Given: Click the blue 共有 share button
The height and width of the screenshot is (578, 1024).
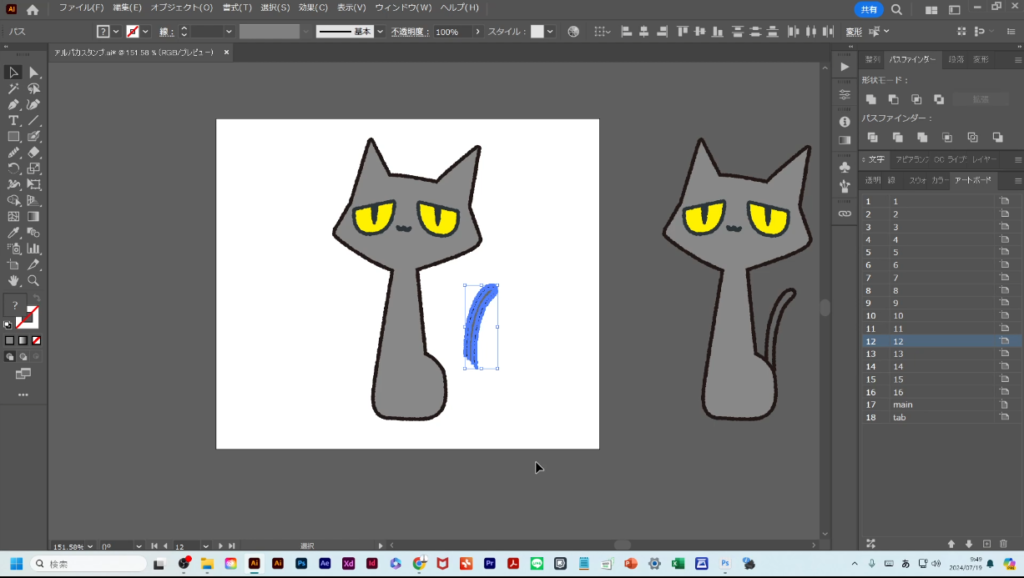Looking at the screenshot, I should pos(868,9).
